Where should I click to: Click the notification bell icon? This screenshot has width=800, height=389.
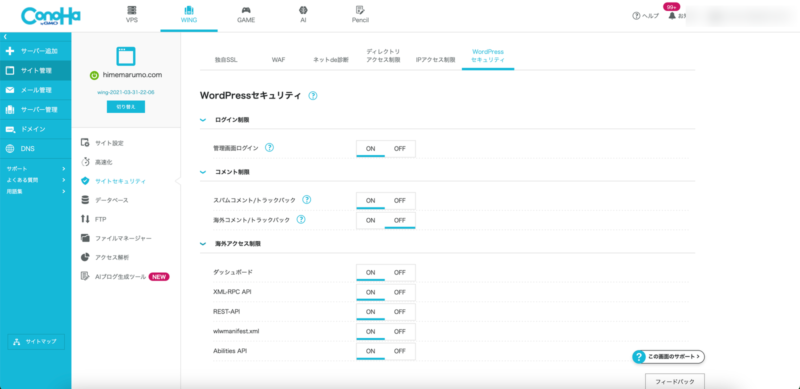click(672, 16)
